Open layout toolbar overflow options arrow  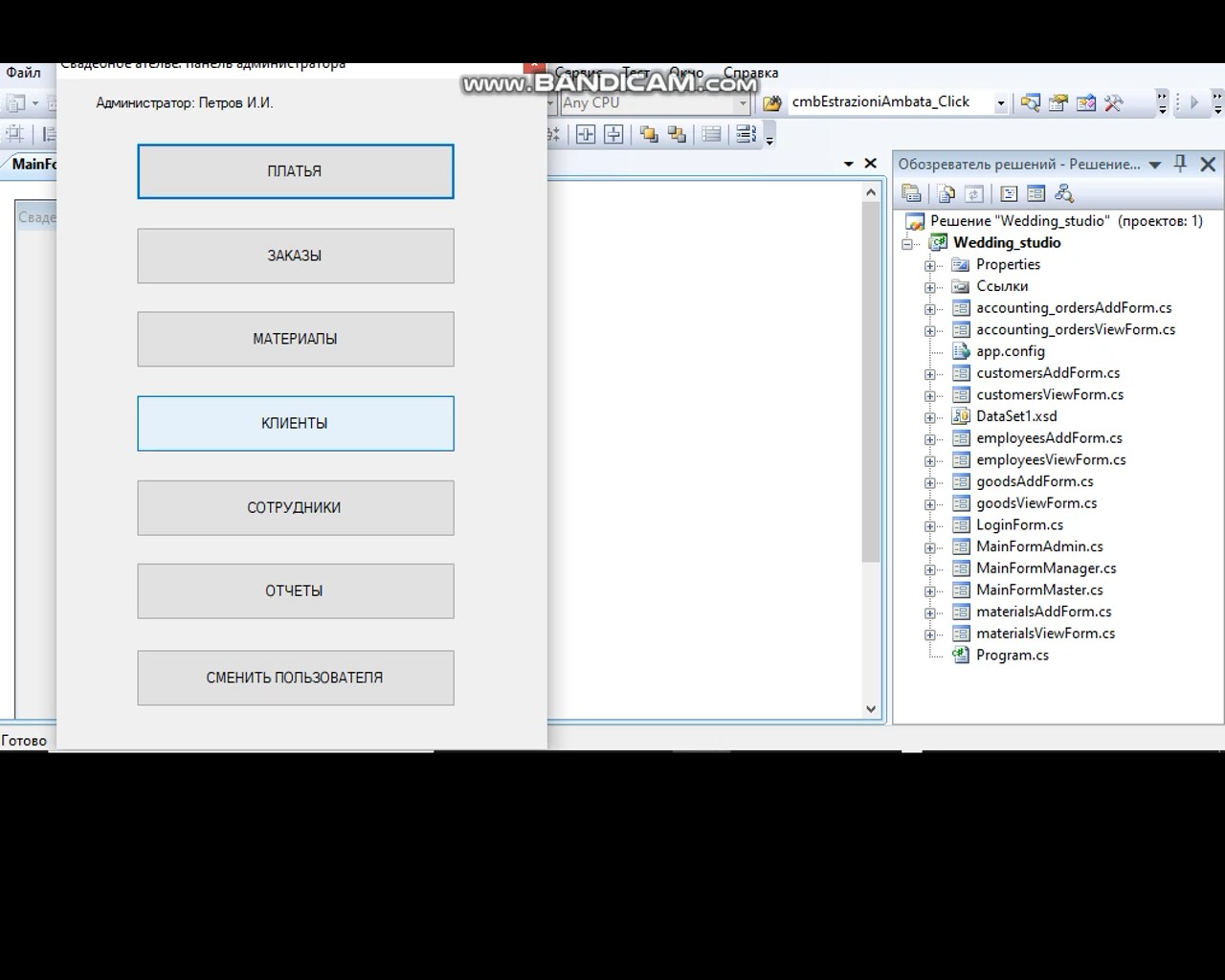coord(768,137)
